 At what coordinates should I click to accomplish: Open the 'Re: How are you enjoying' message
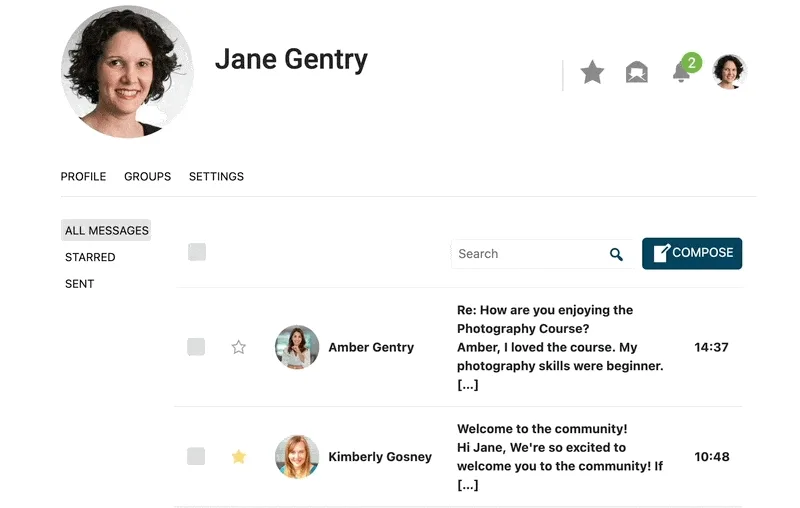[560, 347]
